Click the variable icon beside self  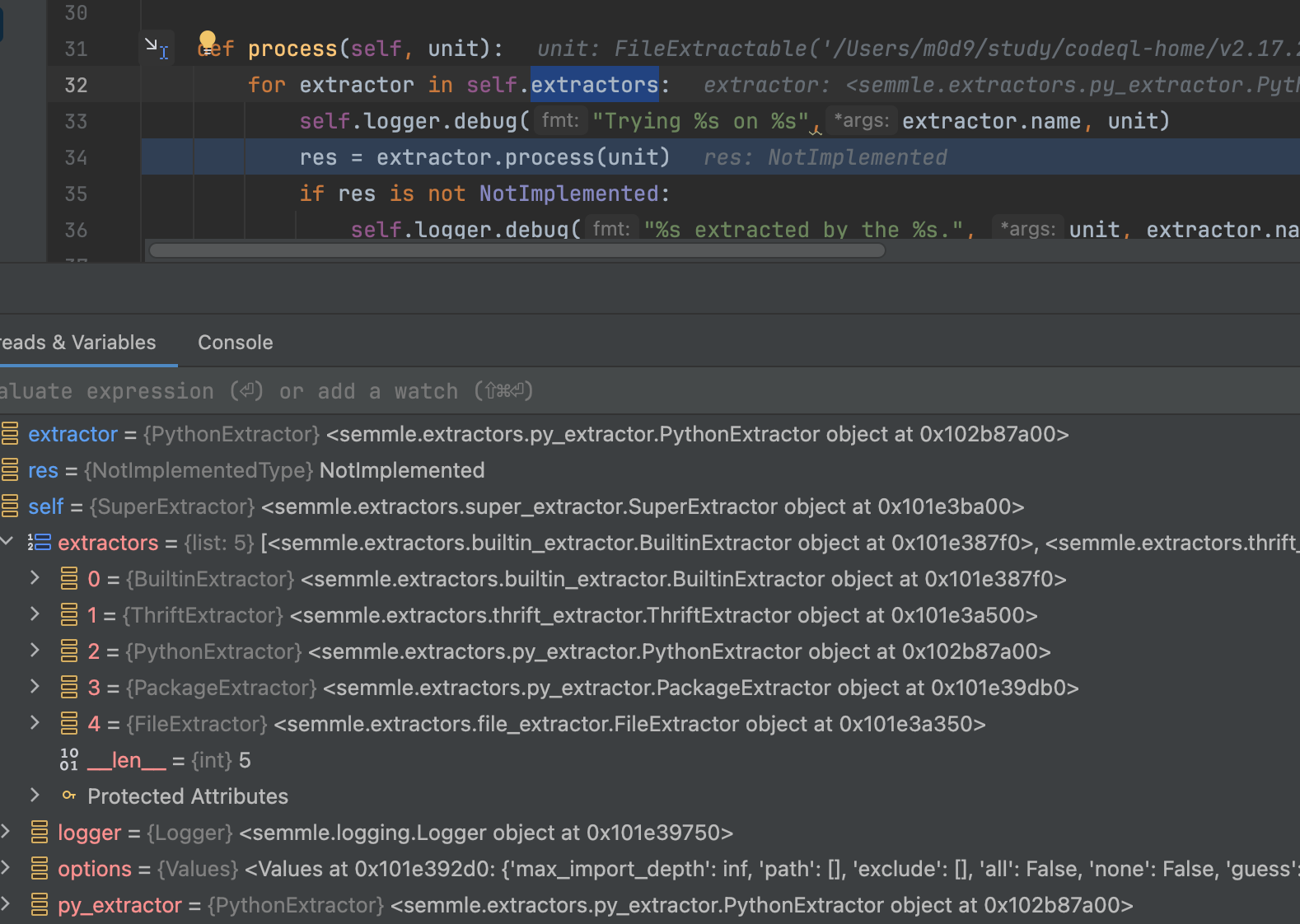pos(10,506)
